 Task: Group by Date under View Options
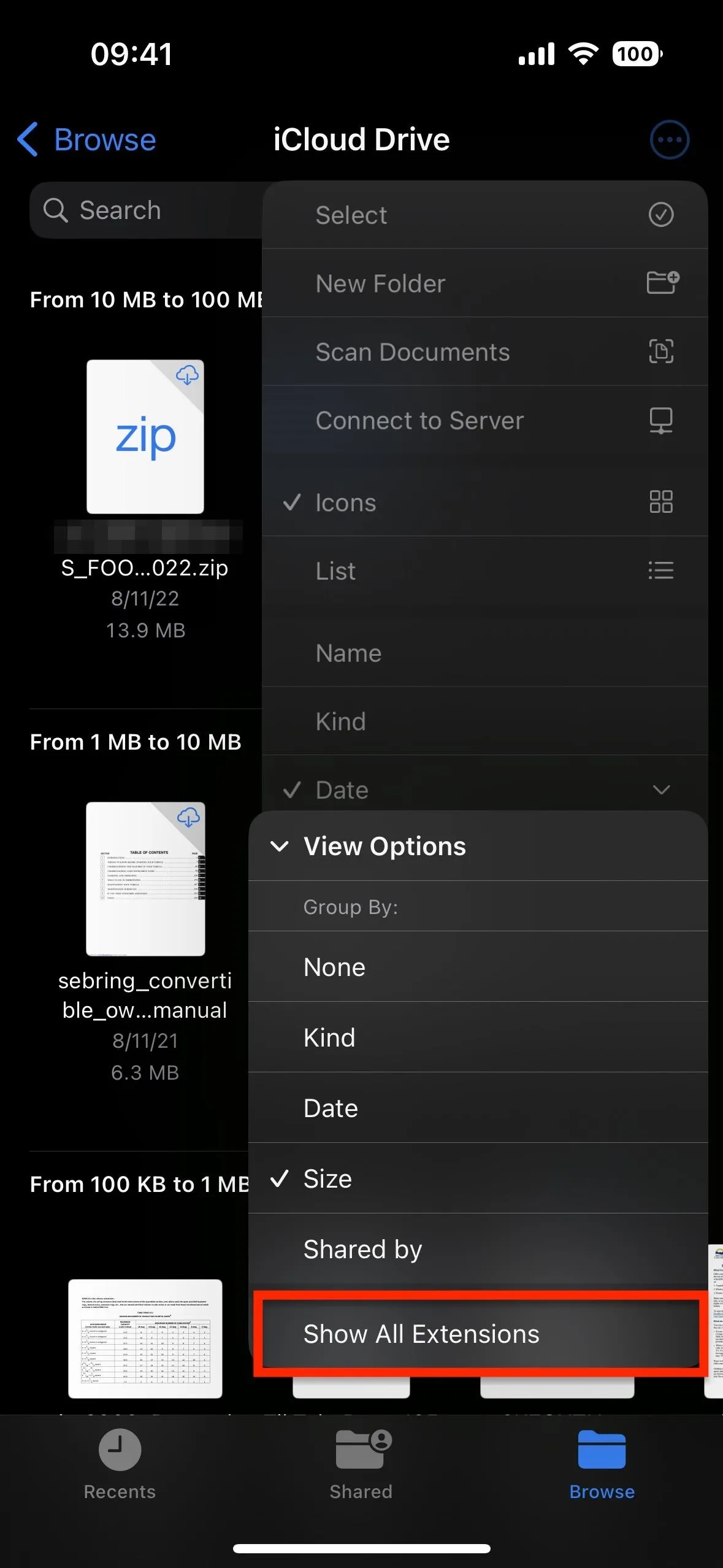[478, 1108]
